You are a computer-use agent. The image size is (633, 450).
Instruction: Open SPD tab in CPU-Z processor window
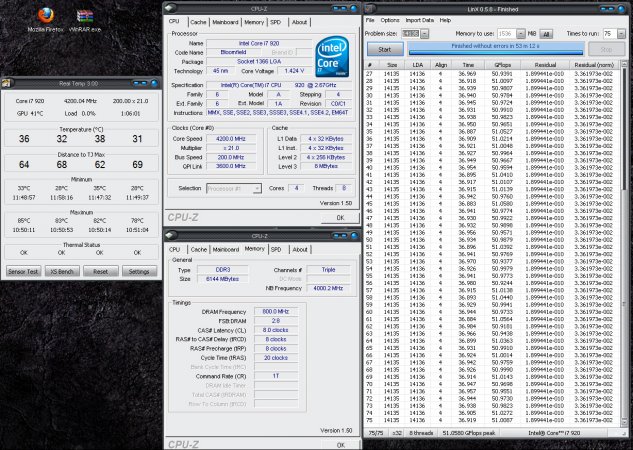[276, 22]
